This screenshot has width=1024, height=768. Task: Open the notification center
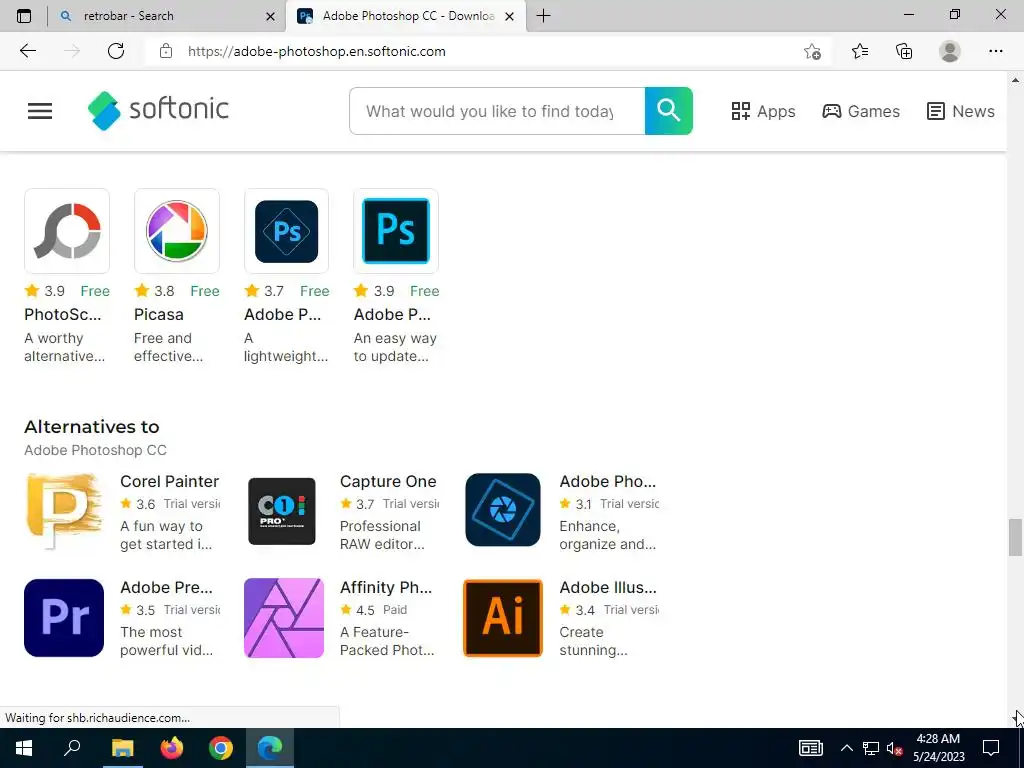(991, 748)
